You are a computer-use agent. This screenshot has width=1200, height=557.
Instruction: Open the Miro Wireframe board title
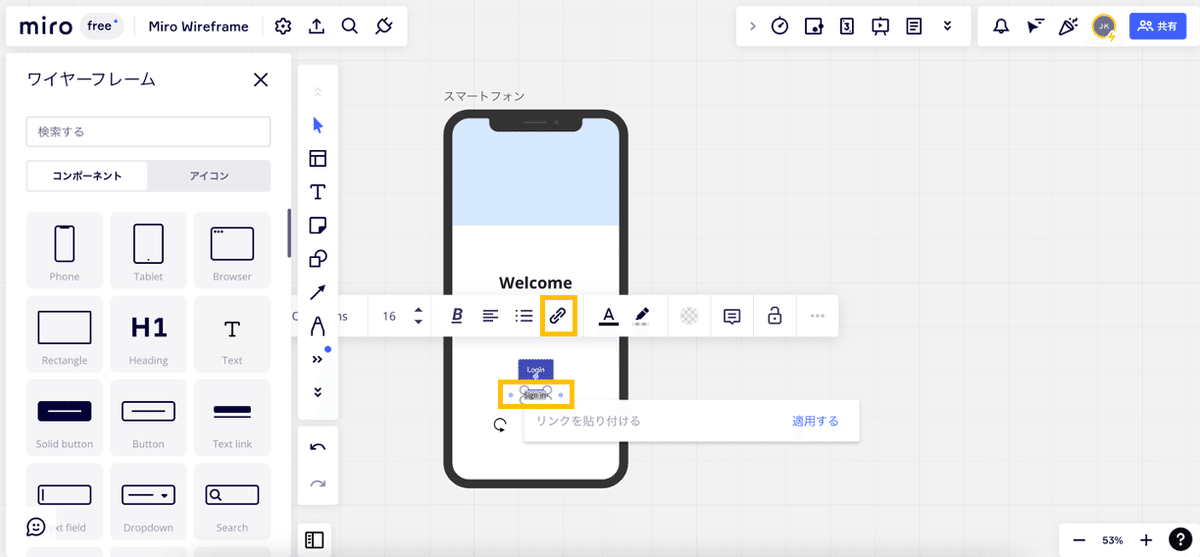pyautogui.click(x=198, y=27)
